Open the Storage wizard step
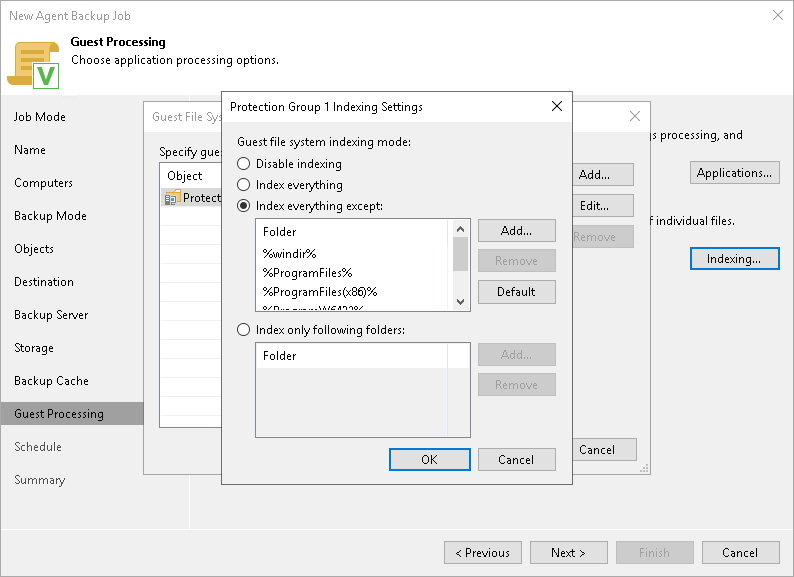Viewport: 794px width, 577px height. (34, 348)
